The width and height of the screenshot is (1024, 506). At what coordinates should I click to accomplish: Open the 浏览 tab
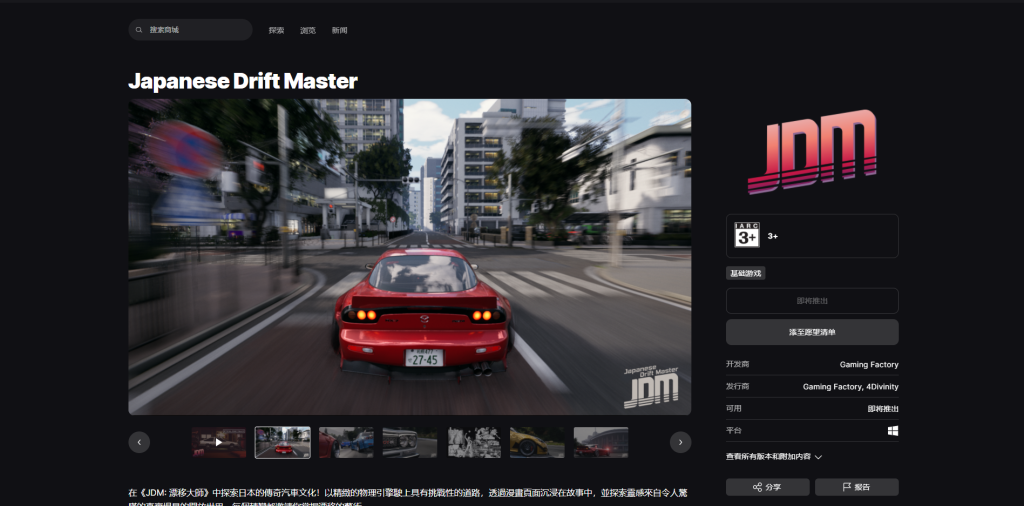tap(308, 31)
